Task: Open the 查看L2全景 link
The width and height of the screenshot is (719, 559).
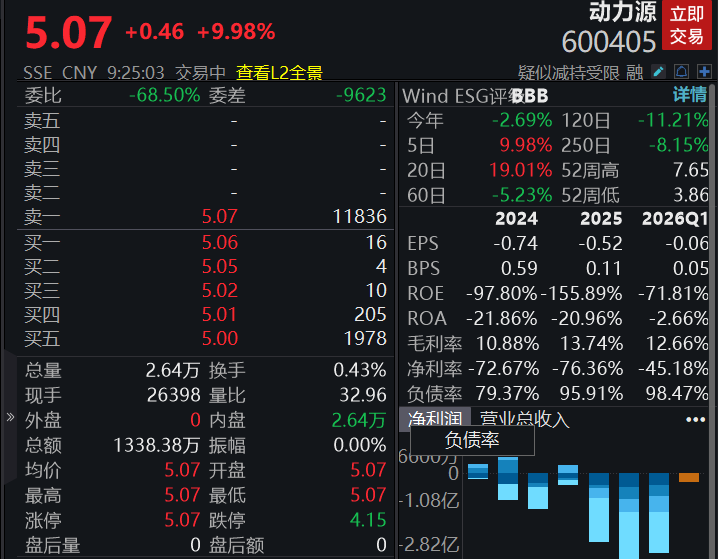Action: coord(279,73)
